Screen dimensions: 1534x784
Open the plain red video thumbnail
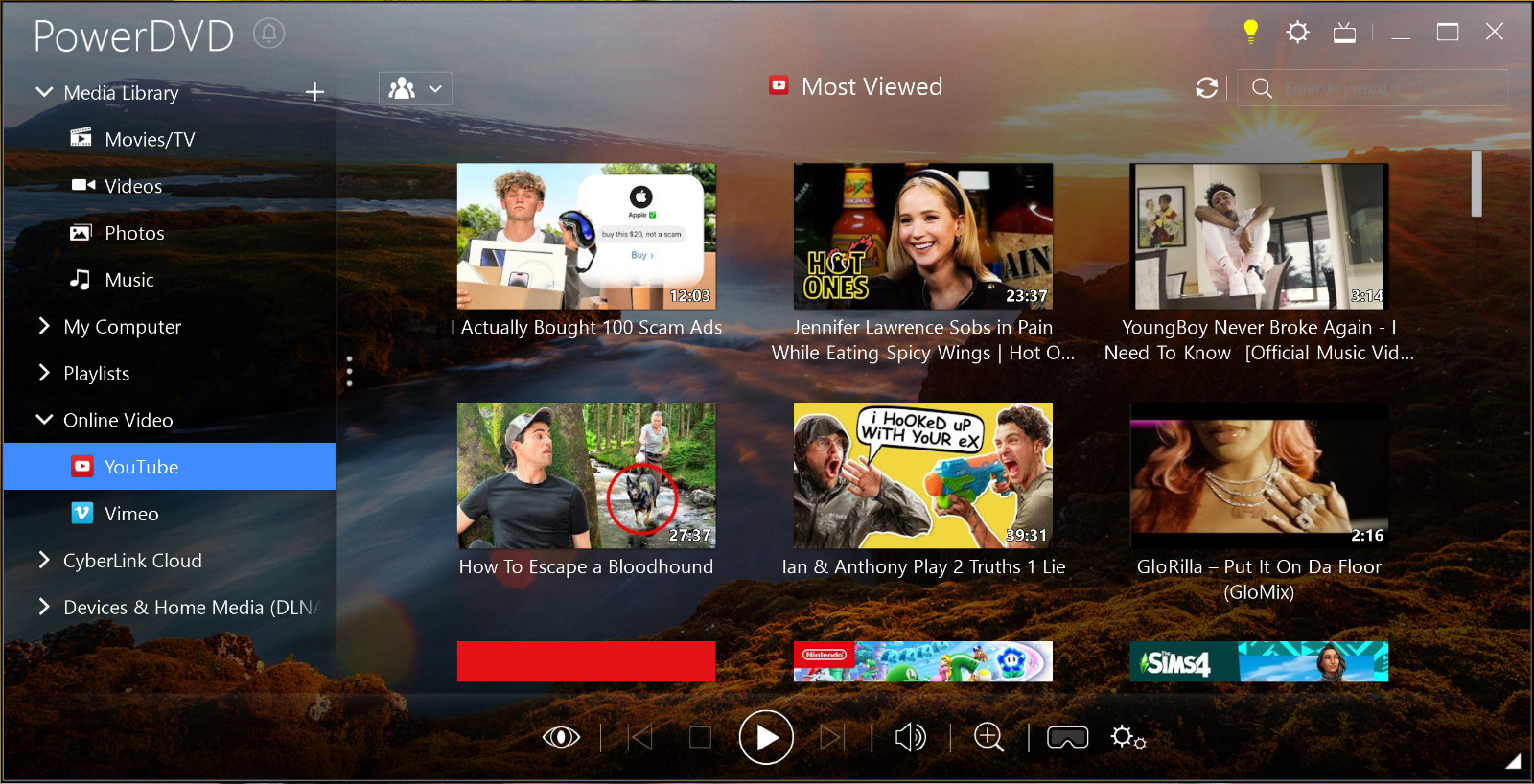click(587, 661)
